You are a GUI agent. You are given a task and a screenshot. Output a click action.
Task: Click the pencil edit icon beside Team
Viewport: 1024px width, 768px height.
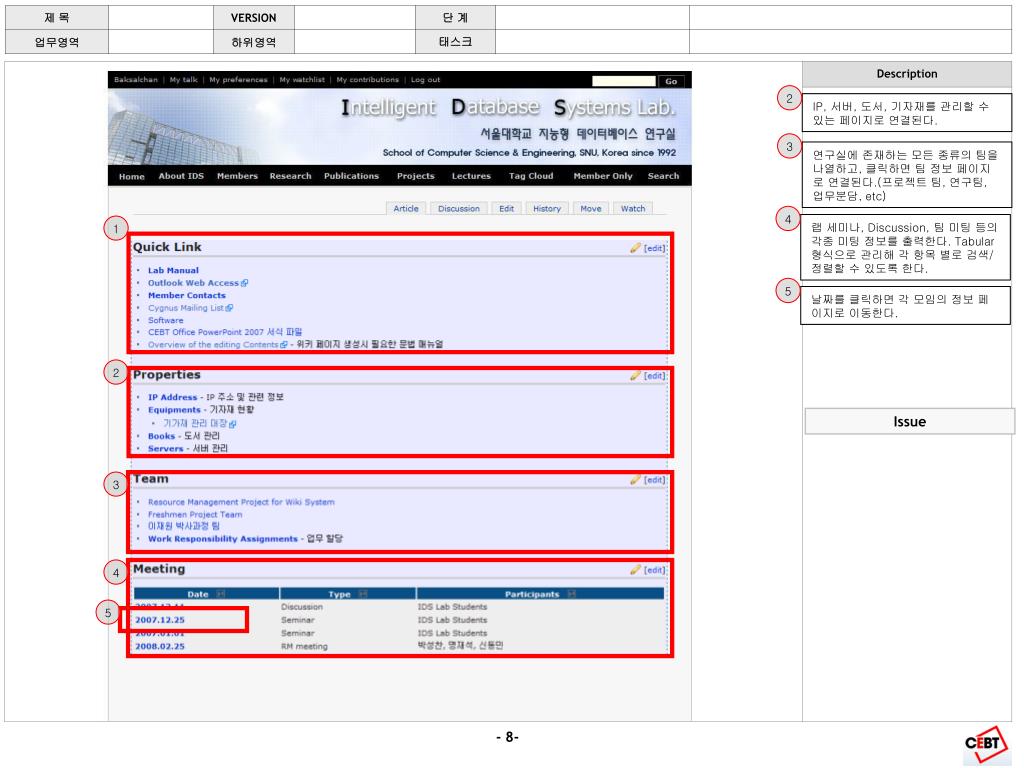pyautogui.click(x=635, y=480)
